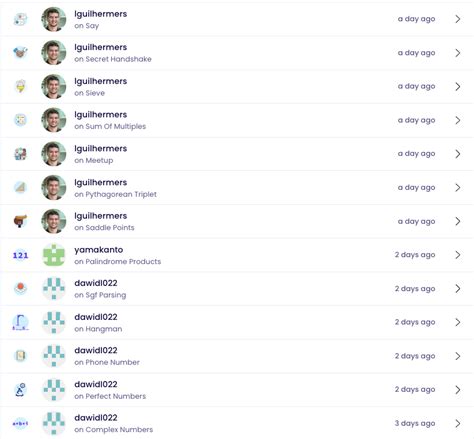Image resolution: width=474 pixels, height=439 pixels.
Task: Click the Hangman exercise icon
Action: click(x=20, y=322)
